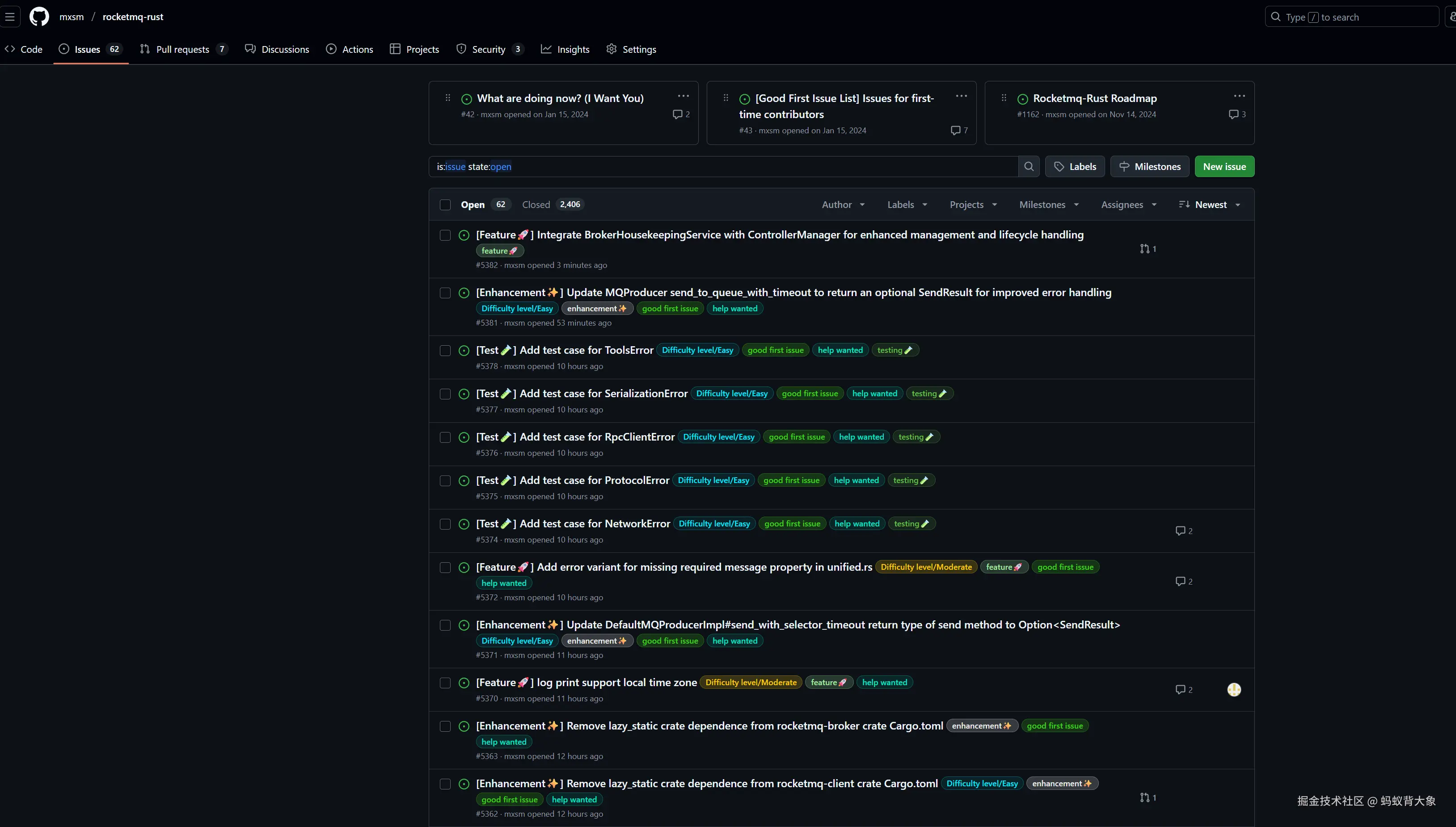Open the hamburger navigation menu
Screen dimensions: 1456x827
pos(10,17)
